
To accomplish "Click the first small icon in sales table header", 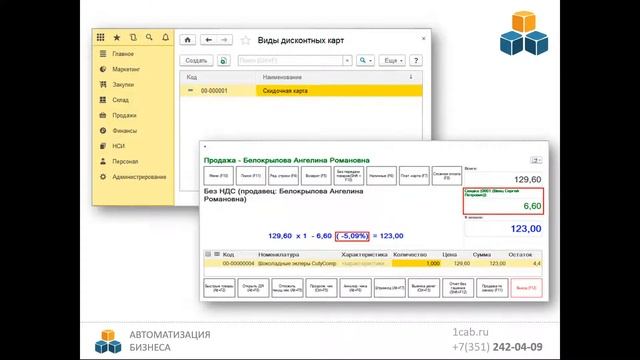I will tap(208, 254).
